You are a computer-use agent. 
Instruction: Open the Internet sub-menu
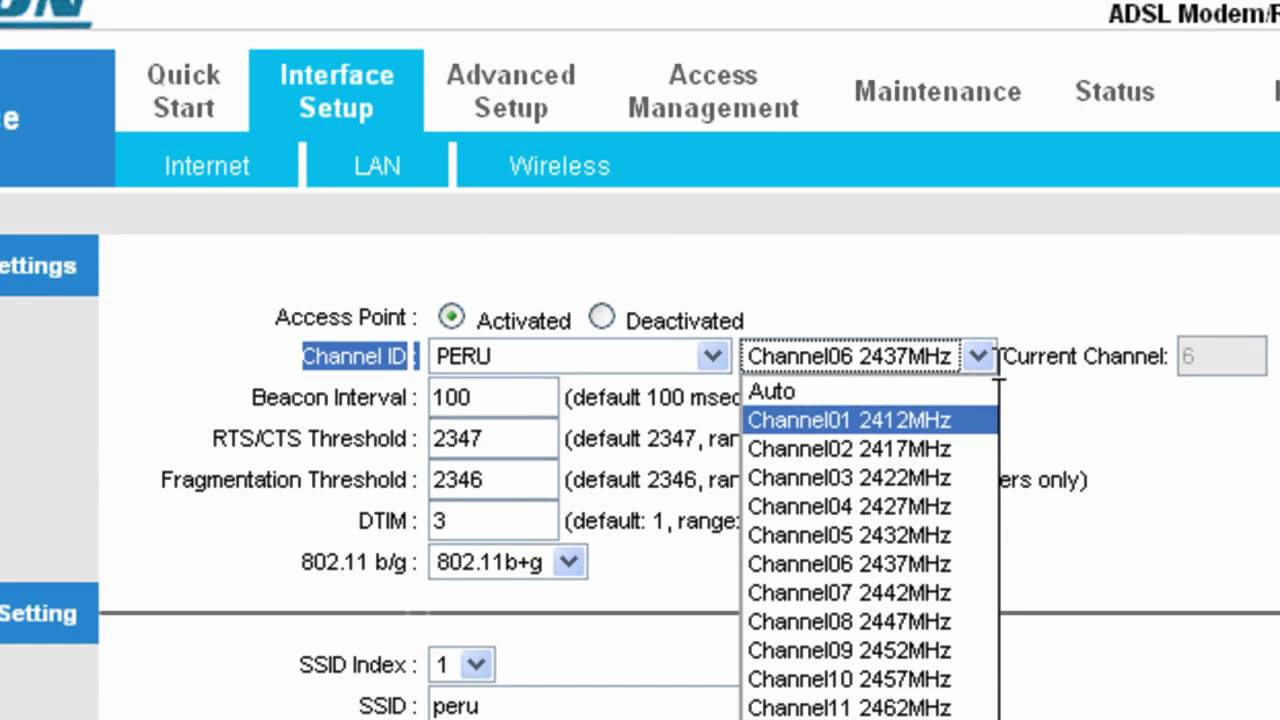(207, 166)
